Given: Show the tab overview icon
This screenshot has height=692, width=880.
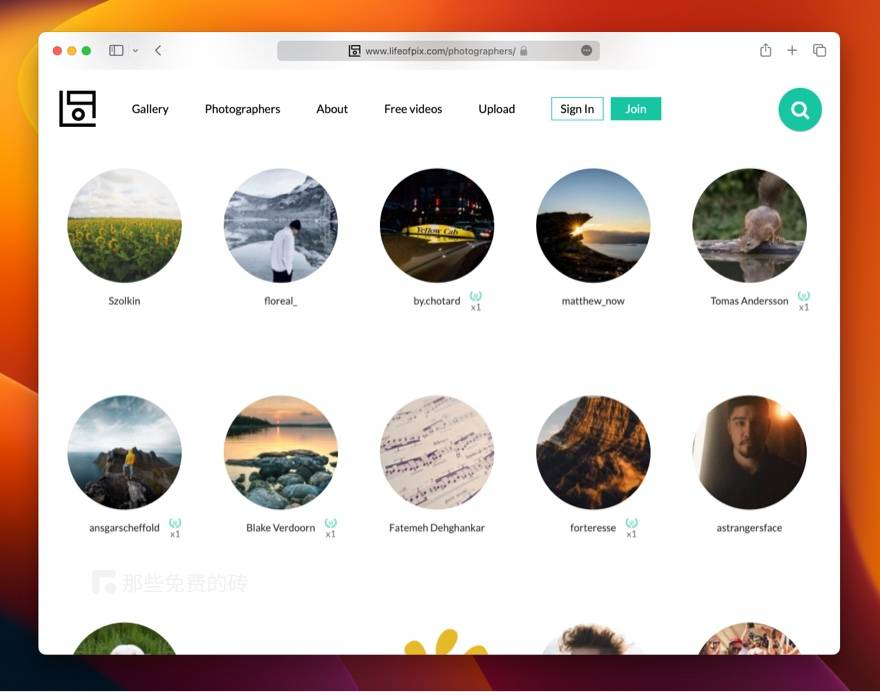Looking at the screenshot, I should [x=819, y=51].
